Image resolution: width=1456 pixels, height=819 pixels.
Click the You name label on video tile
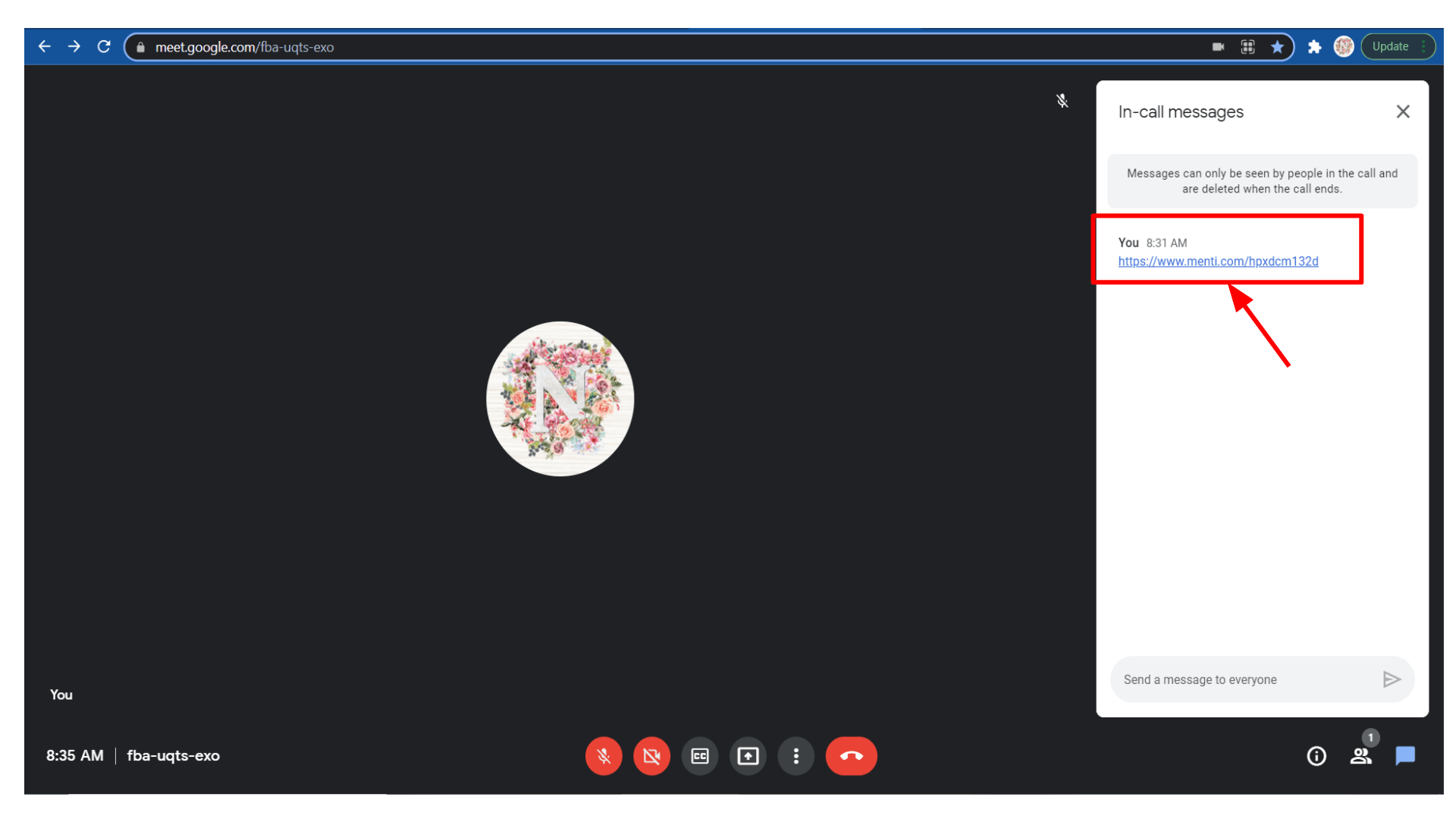coord(61,695)
